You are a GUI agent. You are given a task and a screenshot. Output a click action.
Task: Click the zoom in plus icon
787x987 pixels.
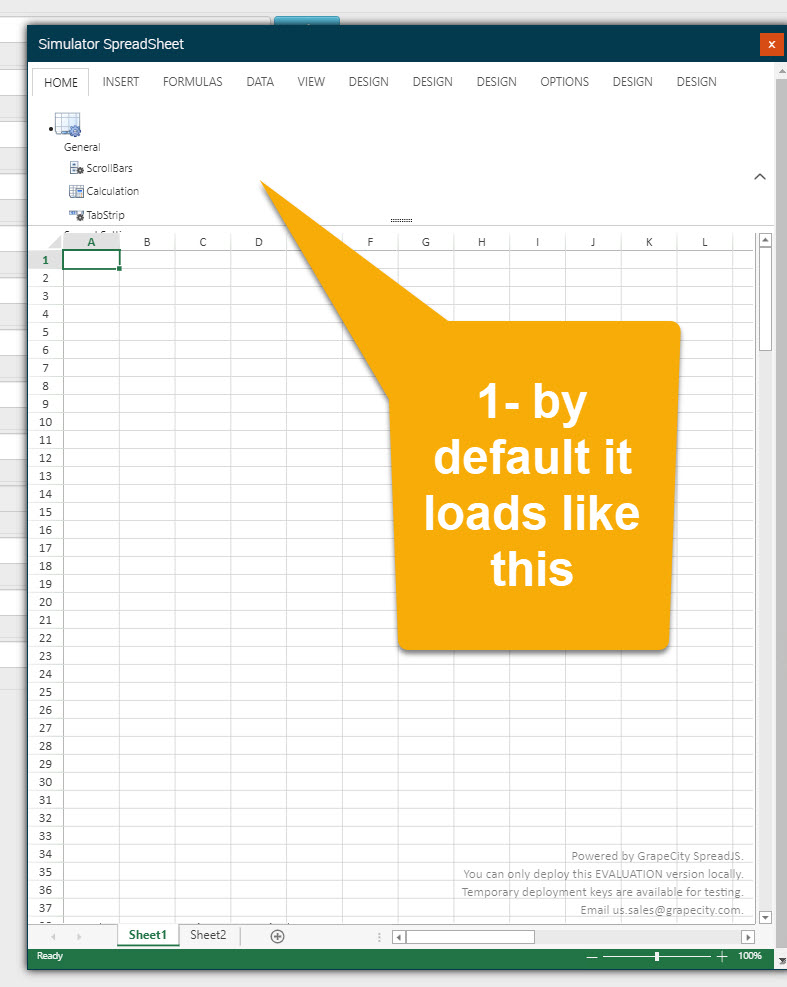(x=722, y=957)
